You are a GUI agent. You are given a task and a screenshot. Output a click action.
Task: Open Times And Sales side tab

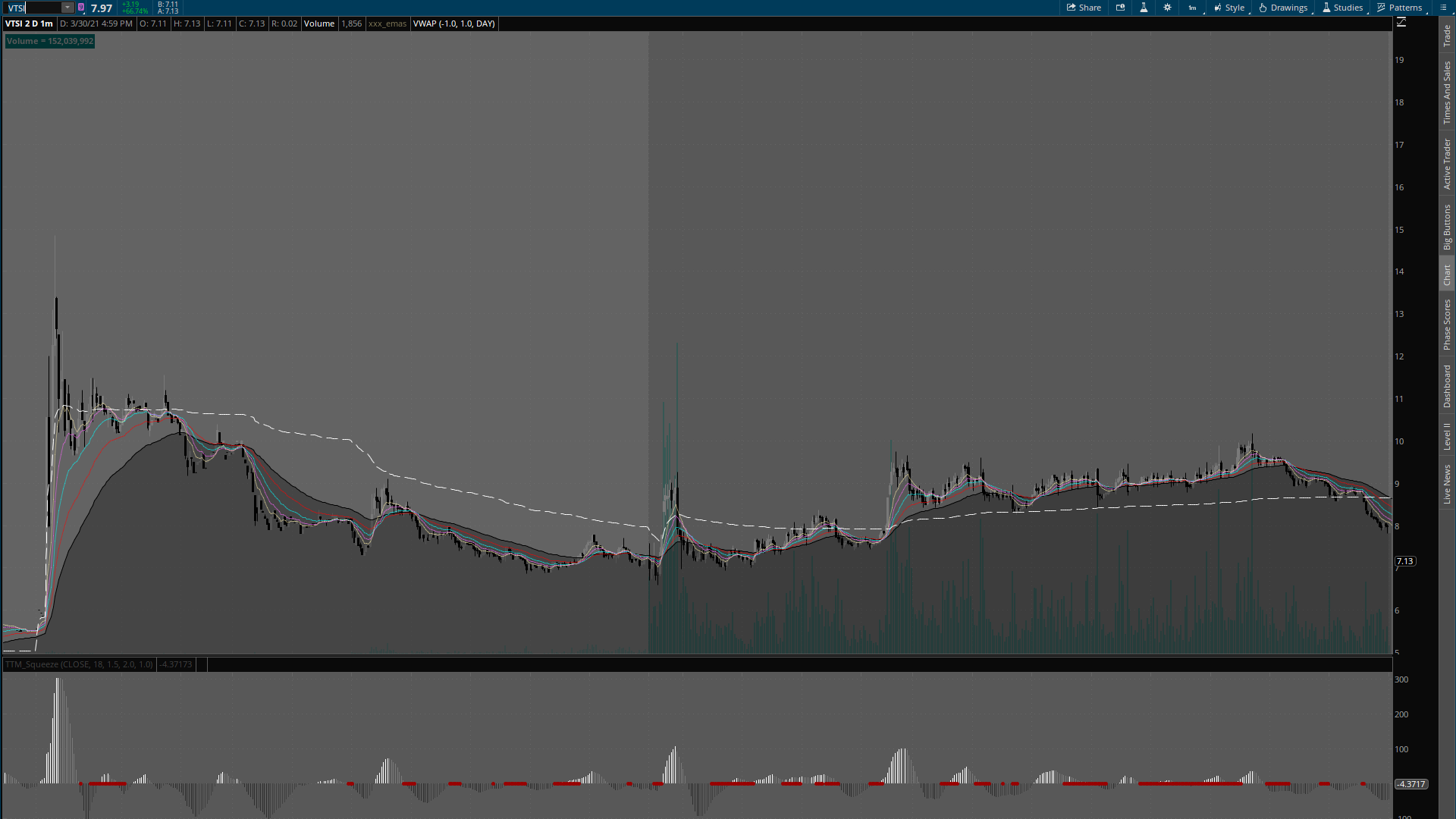[1447, 93]
